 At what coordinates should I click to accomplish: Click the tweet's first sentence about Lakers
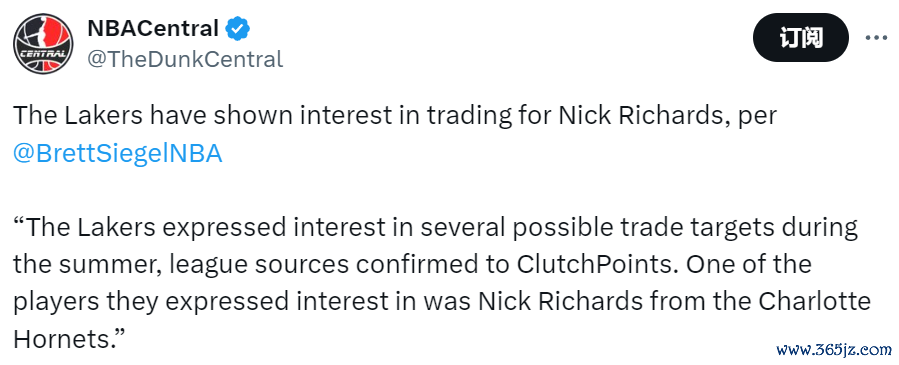pyautogui.click(x=395, y=116)
